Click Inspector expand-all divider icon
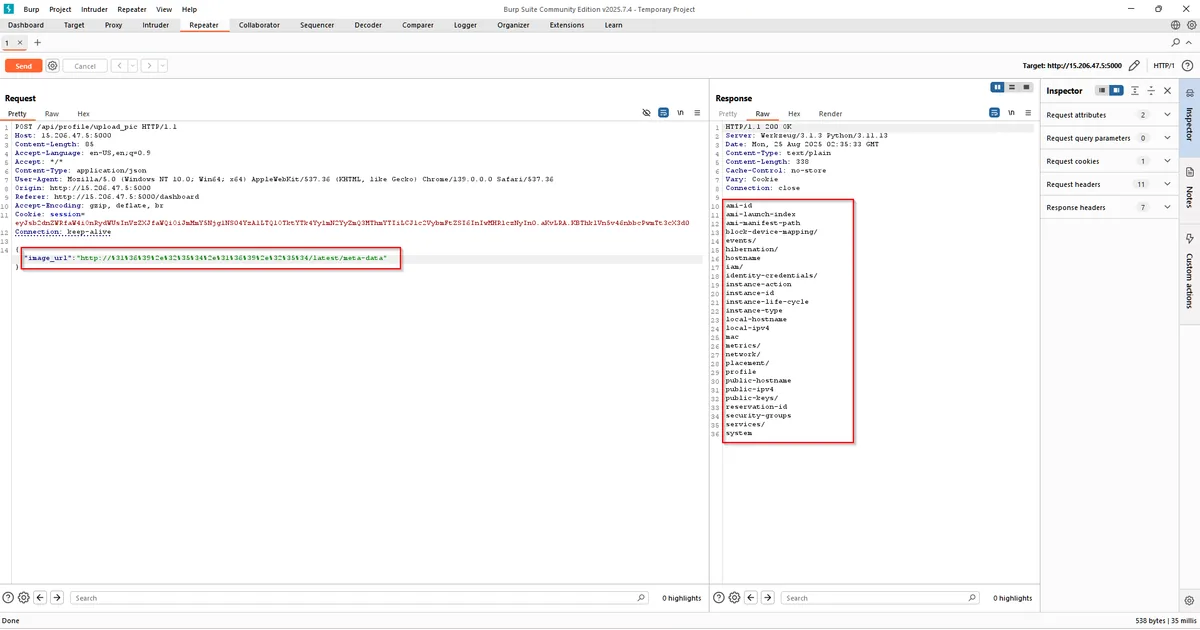Image resolution: width=1200 pixels, height=630 pixels. 1151,90
